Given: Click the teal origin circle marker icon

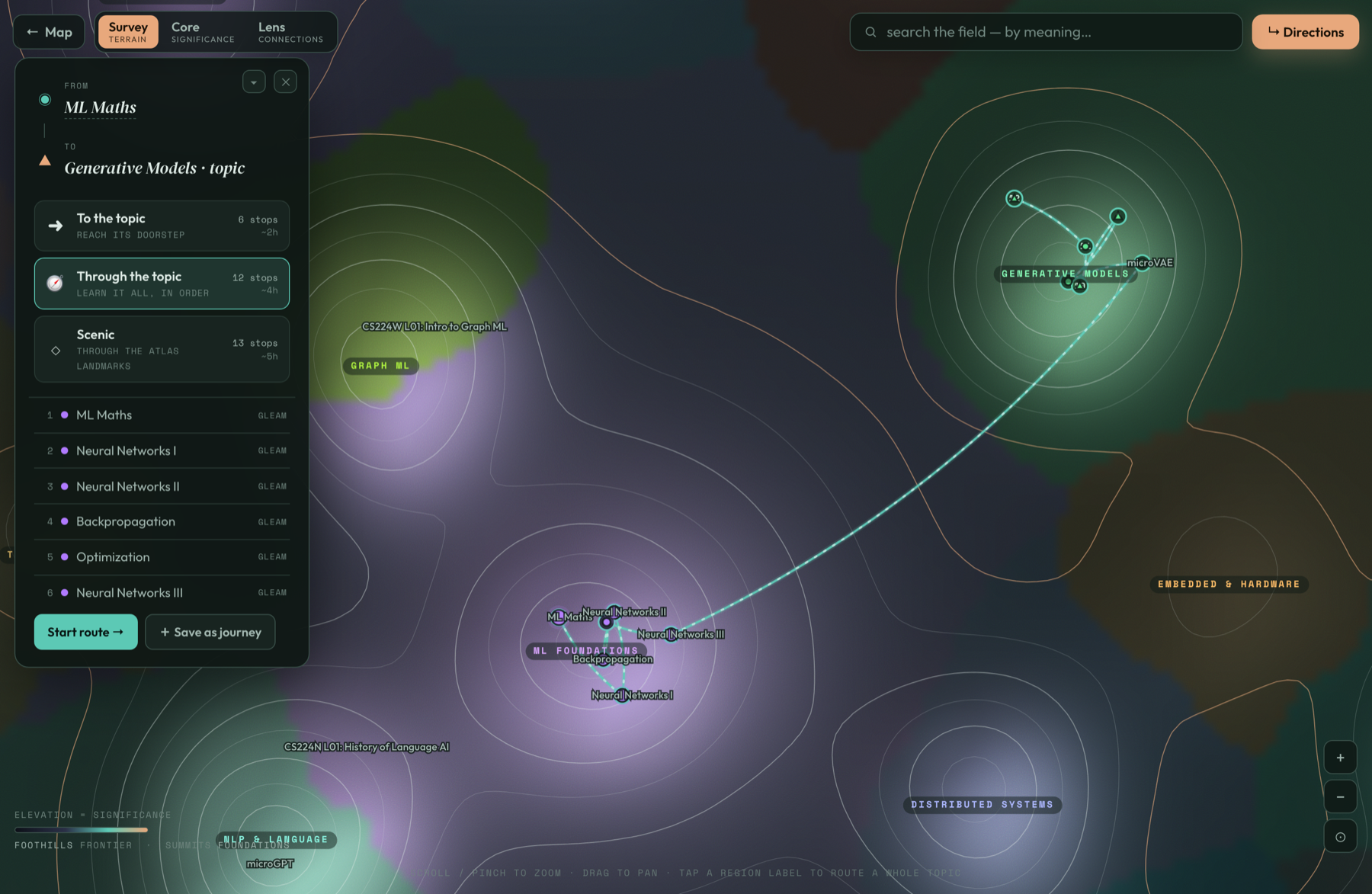Looking at the screenshot, I should click(45, 100).
